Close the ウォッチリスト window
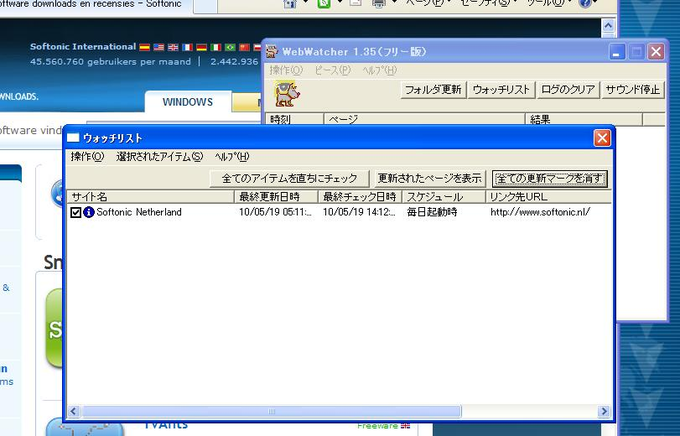Viewport: 680px width, 436px height. coord(602,138)
